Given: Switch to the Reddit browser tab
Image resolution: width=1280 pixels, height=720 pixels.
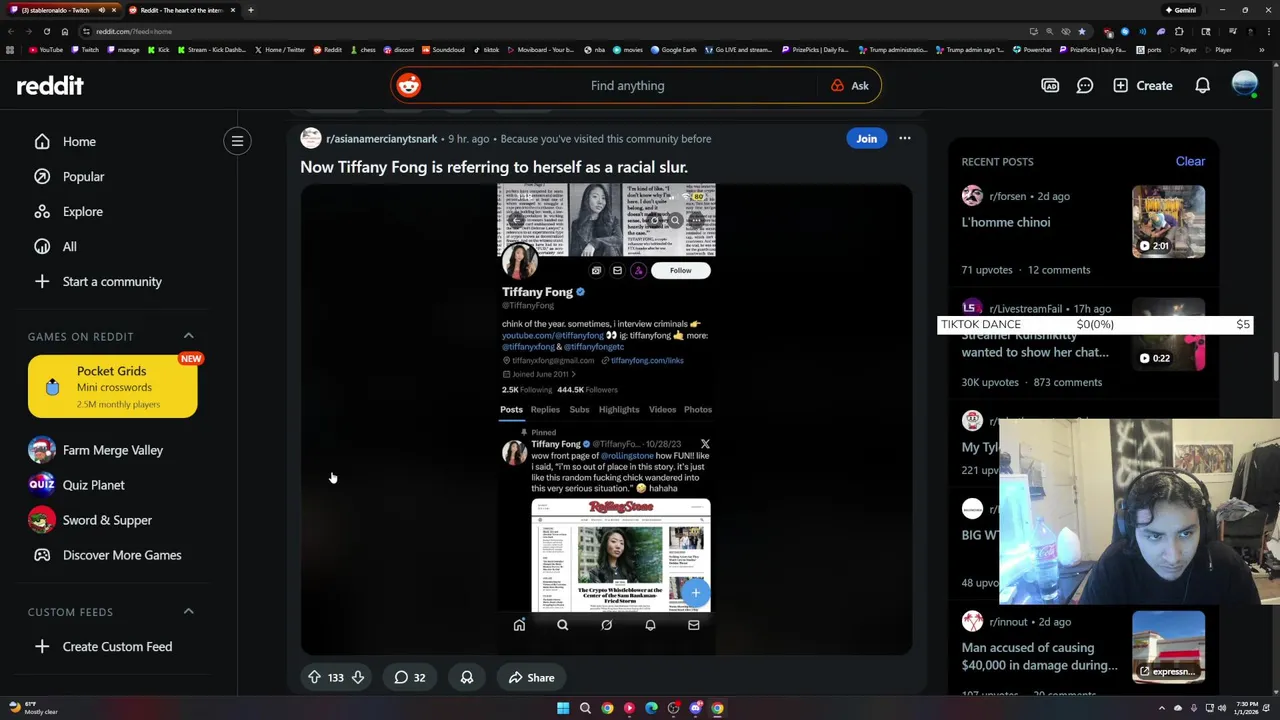Looking at the screenshot, I should click(x=180, y=10).
